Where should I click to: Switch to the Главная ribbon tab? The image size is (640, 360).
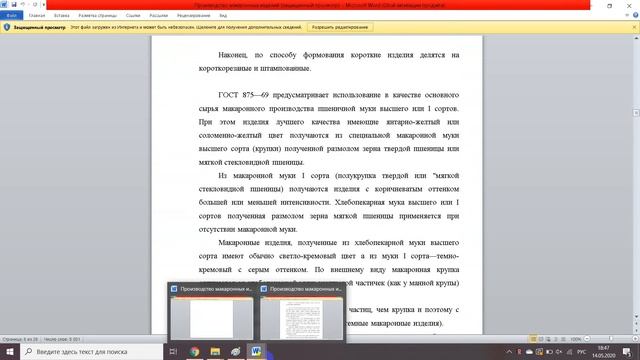37,16
